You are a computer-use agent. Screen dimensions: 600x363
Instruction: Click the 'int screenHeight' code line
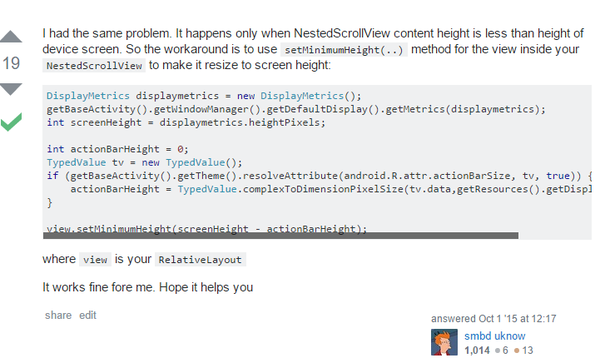(186, 123)
